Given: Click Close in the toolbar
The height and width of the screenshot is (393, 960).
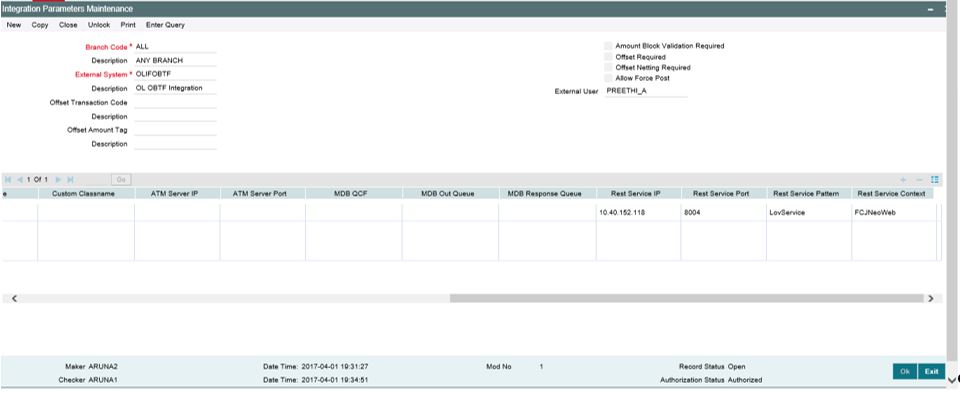Looking at the screenshot, I should 68,25.
